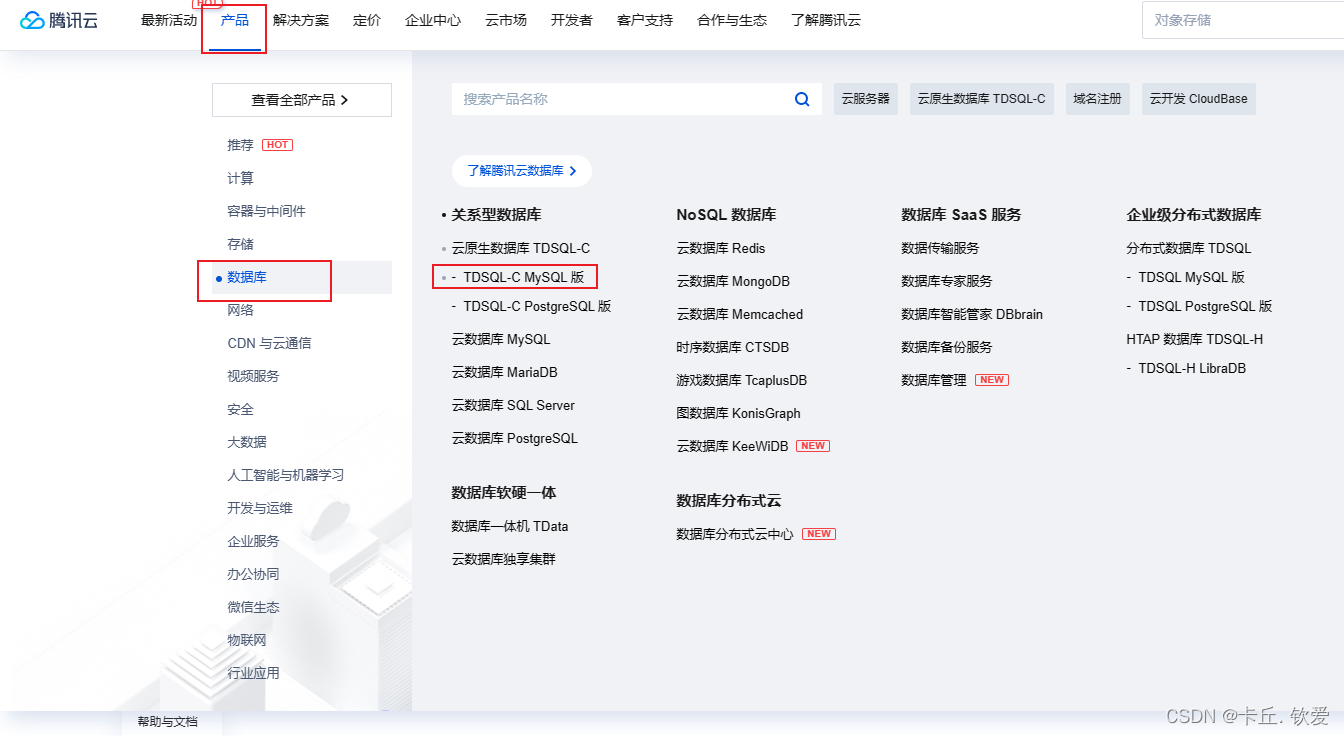Select 数据库 category in sidebar
Viewport: 1344px width, 736px height.
pyautogui.click(x=247, y=277)
